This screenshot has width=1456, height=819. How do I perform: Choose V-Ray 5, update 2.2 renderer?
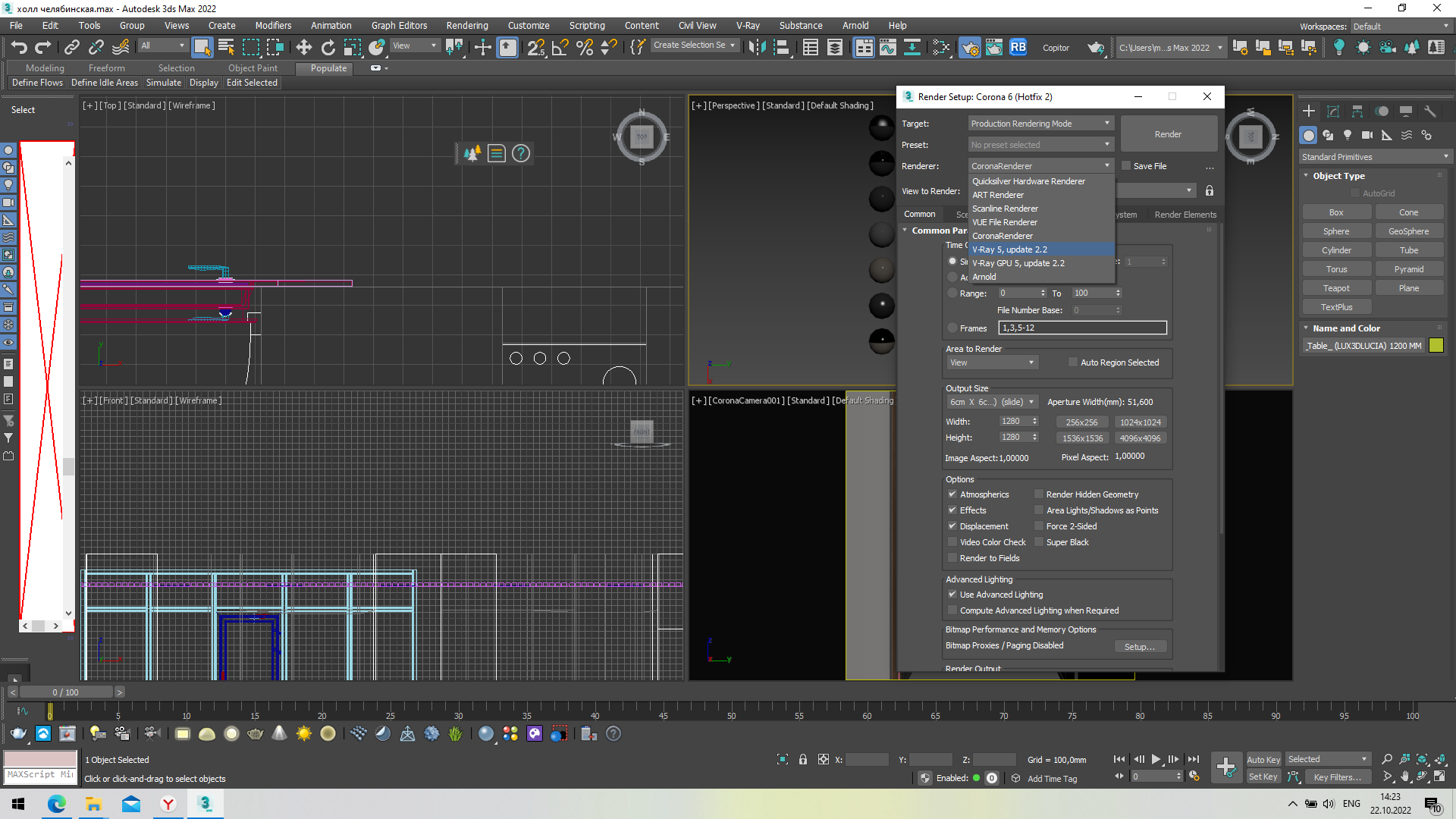(x=1041, y=249)
